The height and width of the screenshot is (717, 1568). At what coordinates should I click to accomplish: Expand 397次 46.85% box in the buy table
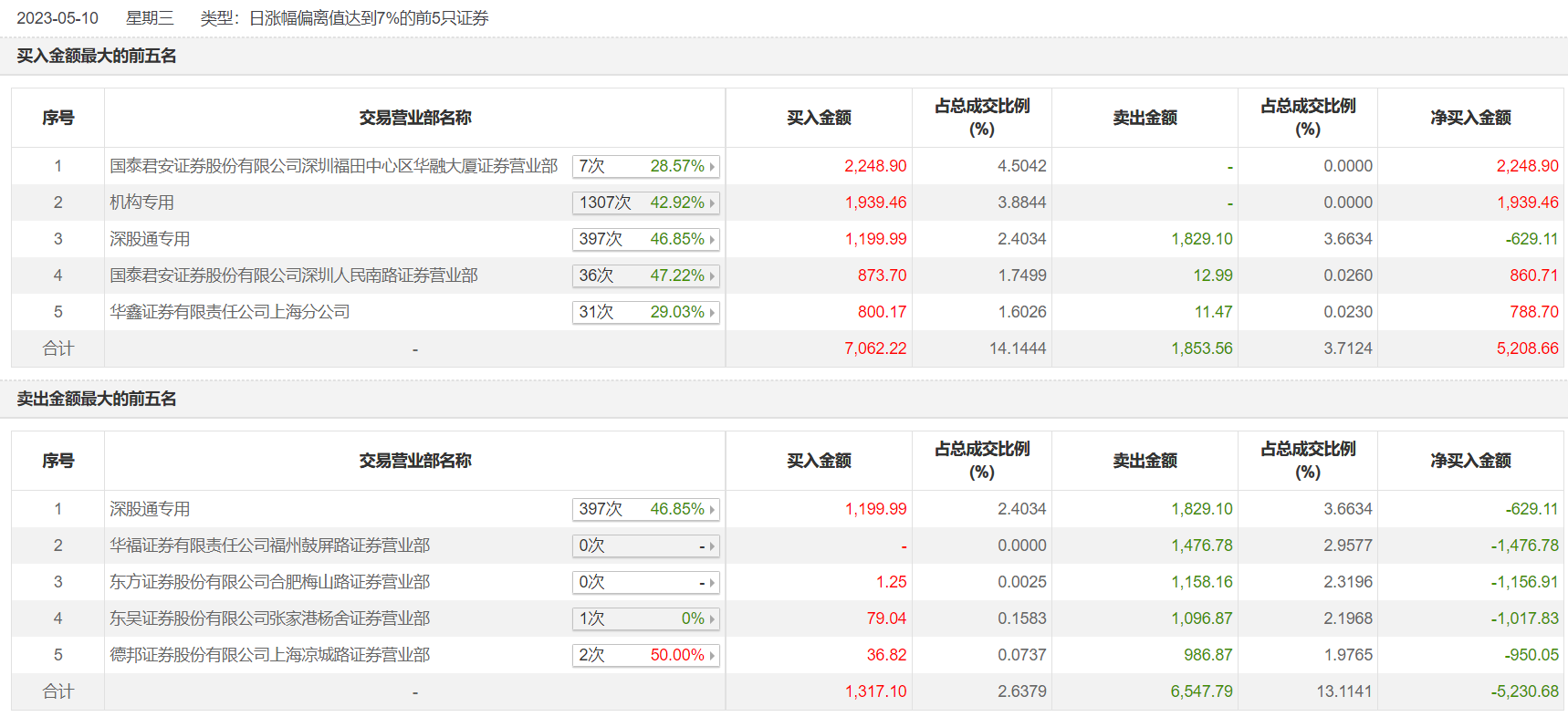point(645,239)
